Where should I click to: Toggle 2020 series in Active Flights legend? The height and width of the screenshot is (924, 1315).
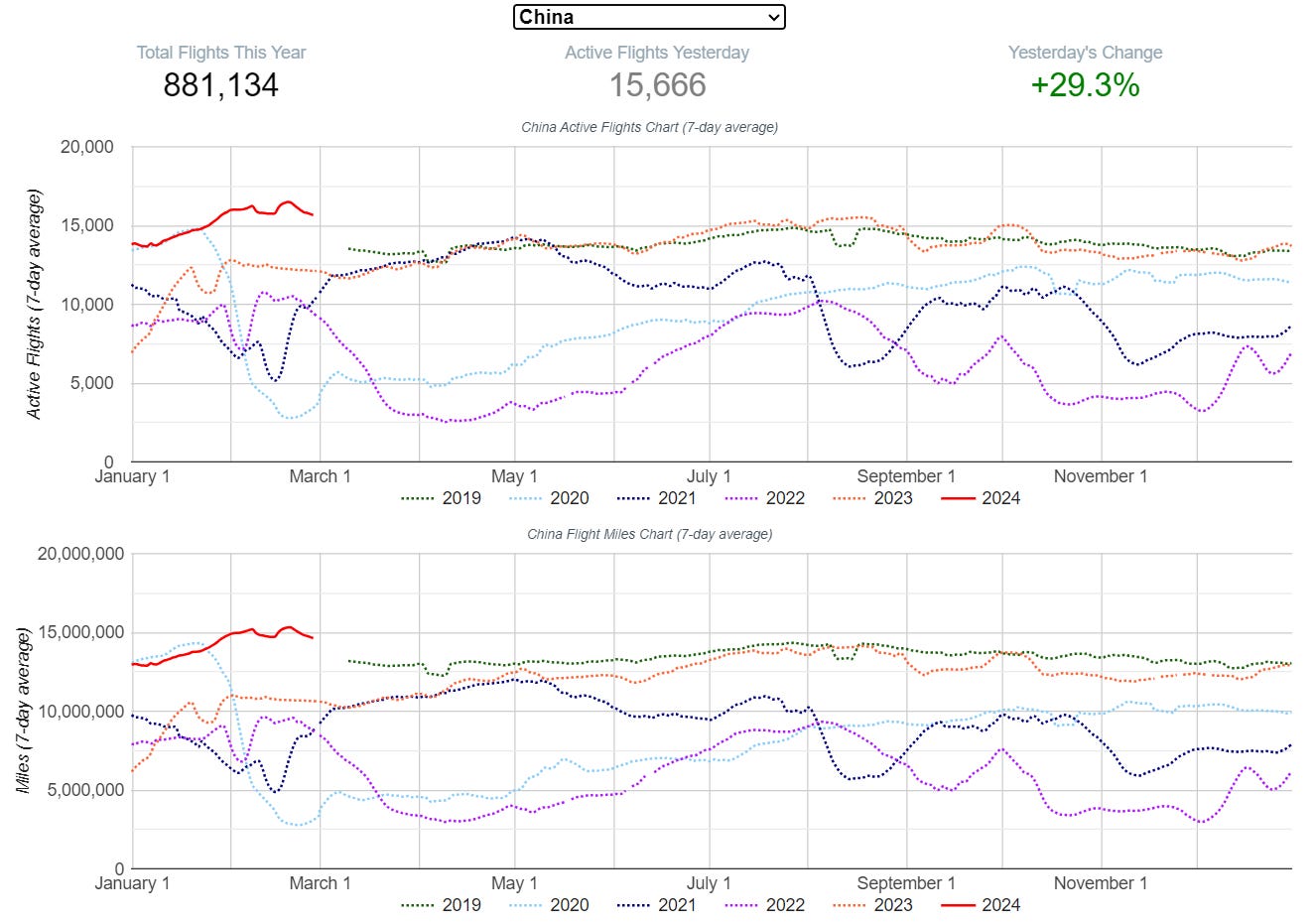point(549,498)
